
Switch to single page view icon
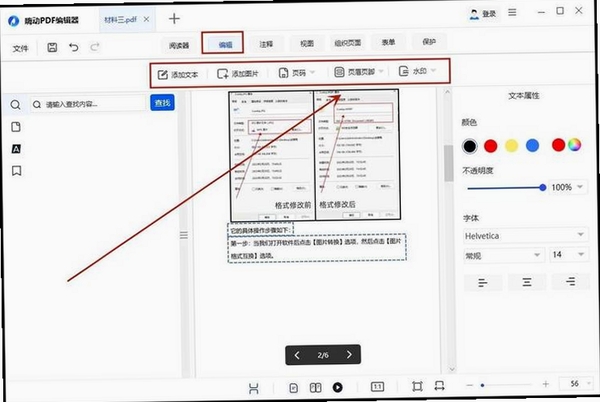[x=293, y=388]
